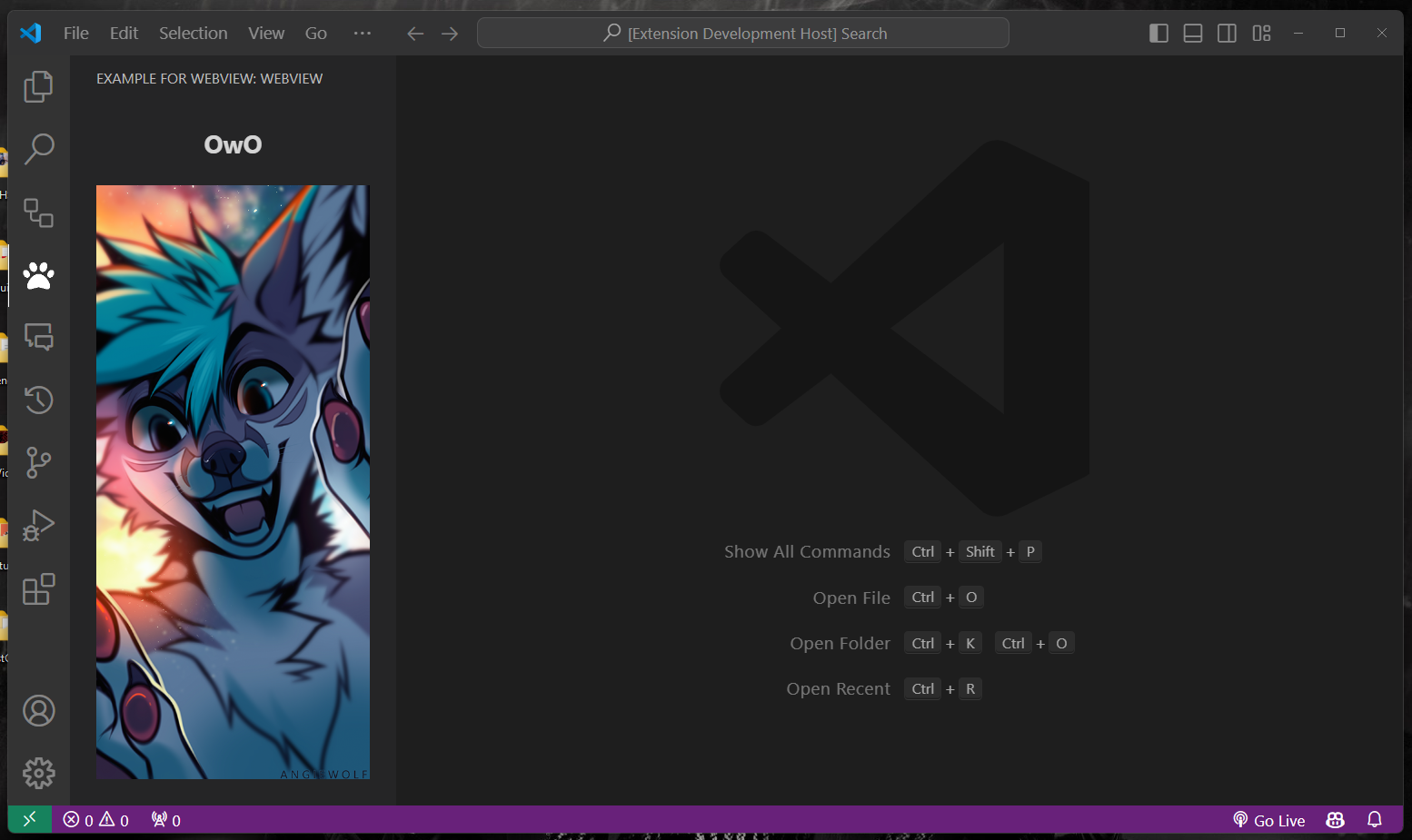Screen dimensions: 1412x840
Task: Expand the overflow menu ellipsis
Action: point(363,34)
